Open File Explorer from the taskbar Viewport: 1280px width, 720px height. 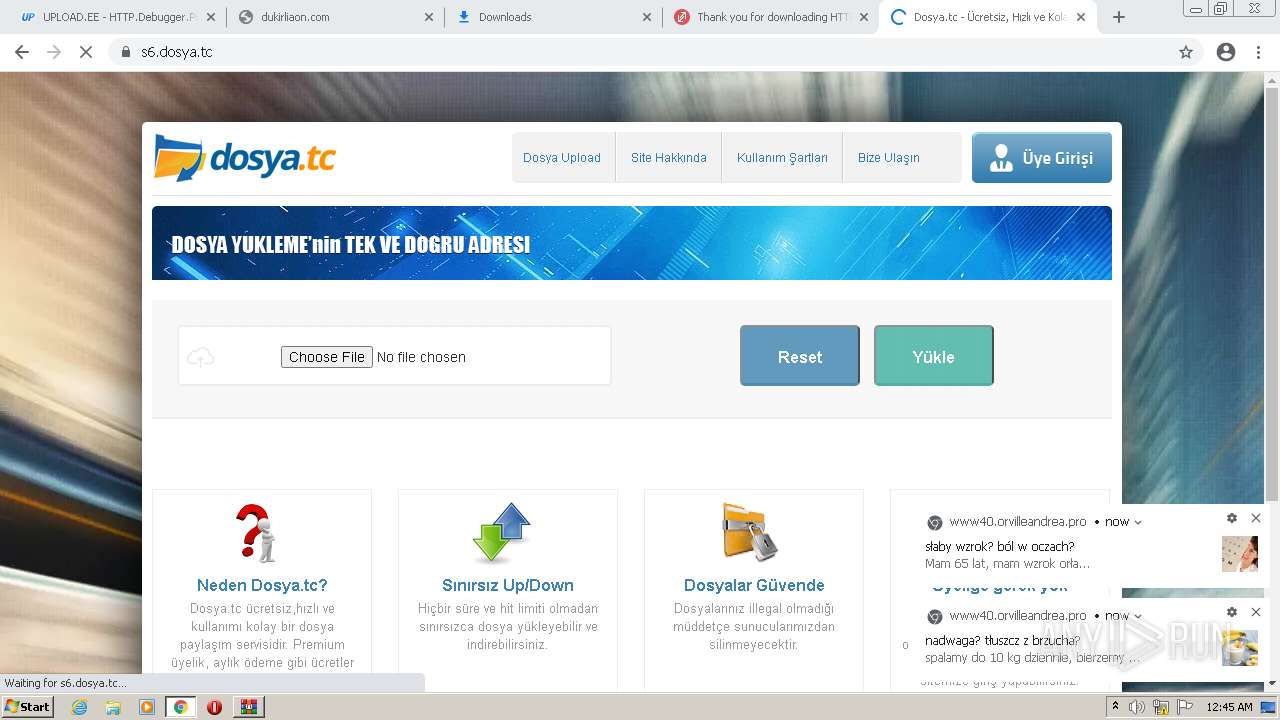point(113,707)
